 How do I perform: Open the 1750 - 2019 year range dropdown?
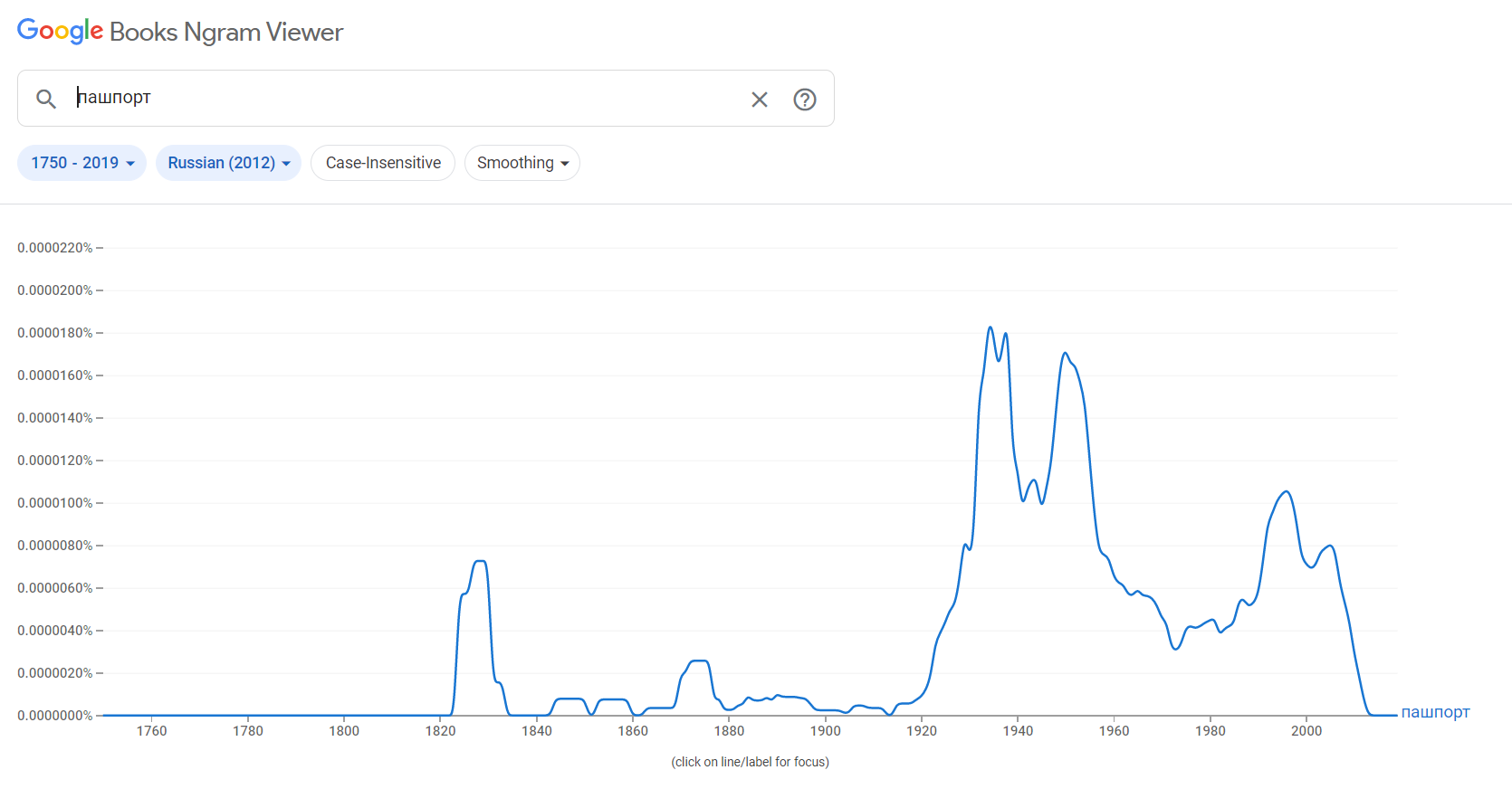[x=82, y=163]
